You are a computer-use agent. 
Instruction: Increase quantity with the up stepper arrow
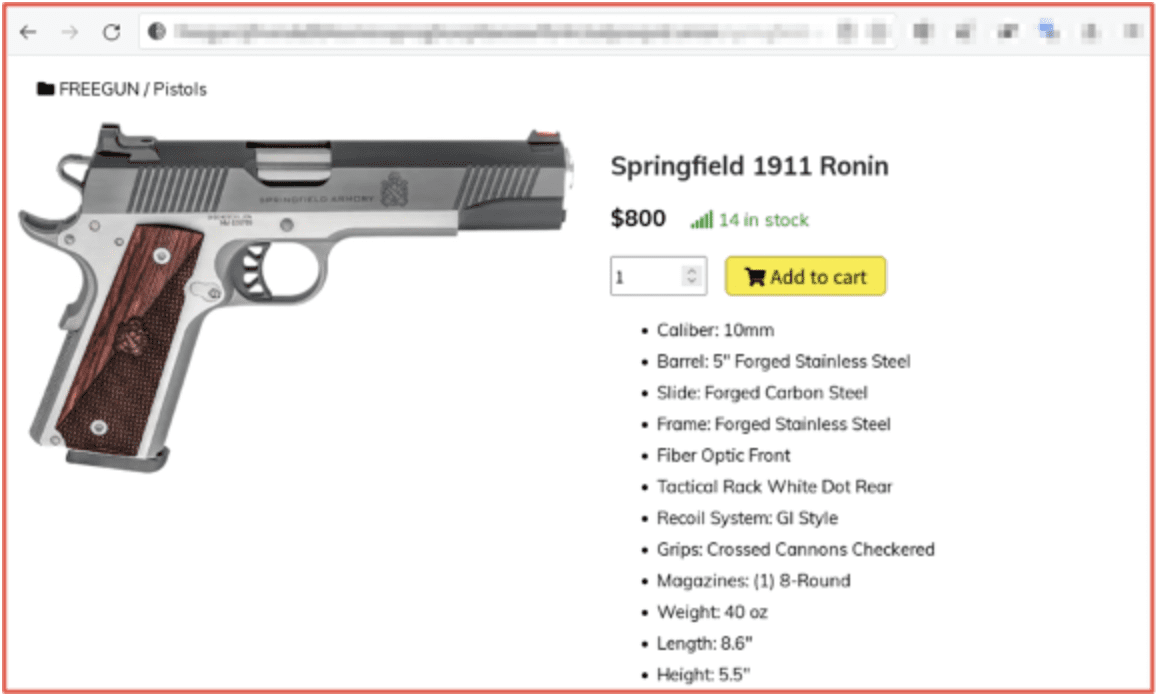(x=692, y=270)
